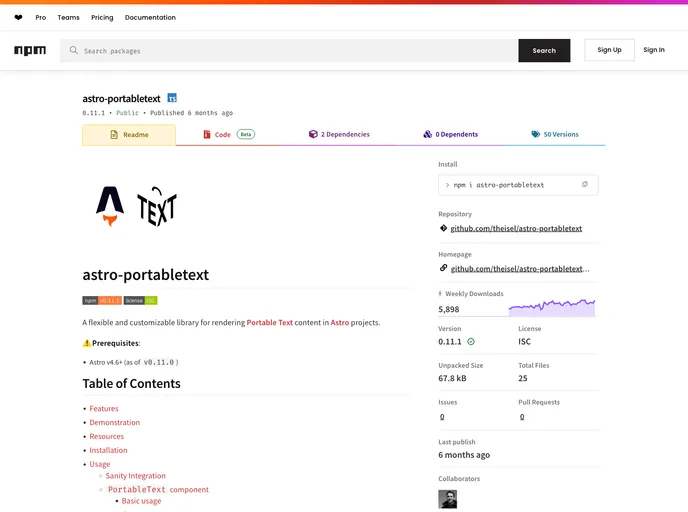Click the weekly downloads sparkline chart
This screenshot has width=688, height=512.
[x=552, y=308]
